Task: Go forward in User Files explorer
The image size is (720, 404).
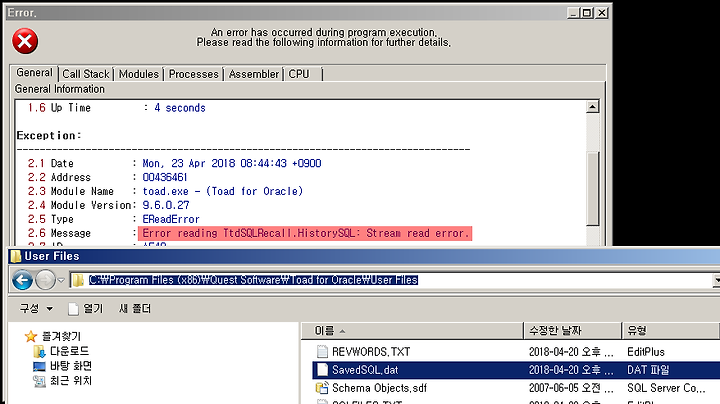Action: pos(45,280)
